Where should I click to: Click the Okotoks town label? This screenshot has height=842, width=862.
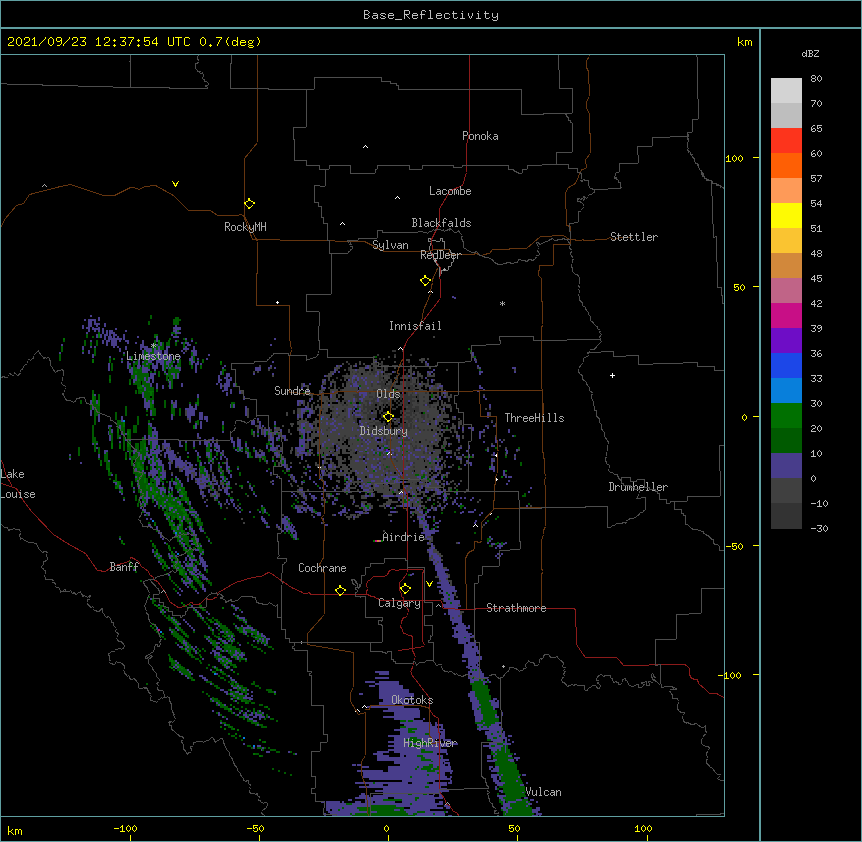[x=412, y=700]
